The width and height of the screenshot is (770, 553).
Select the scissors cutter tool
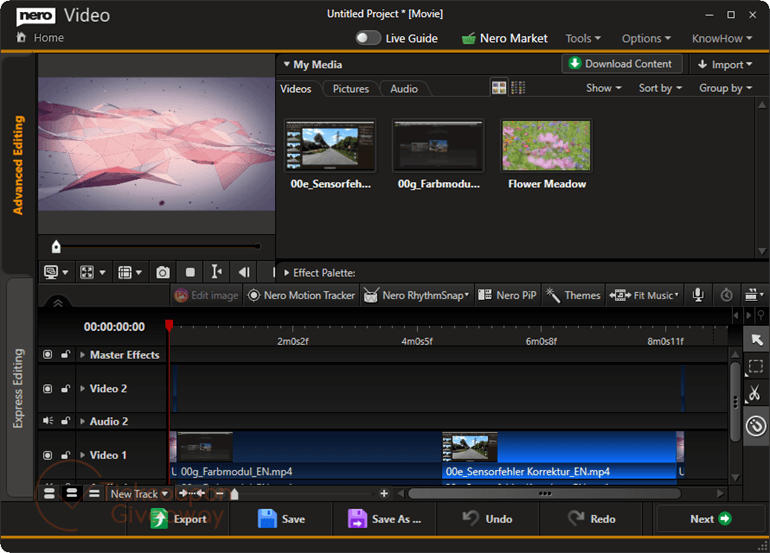(x=756, y=394)
